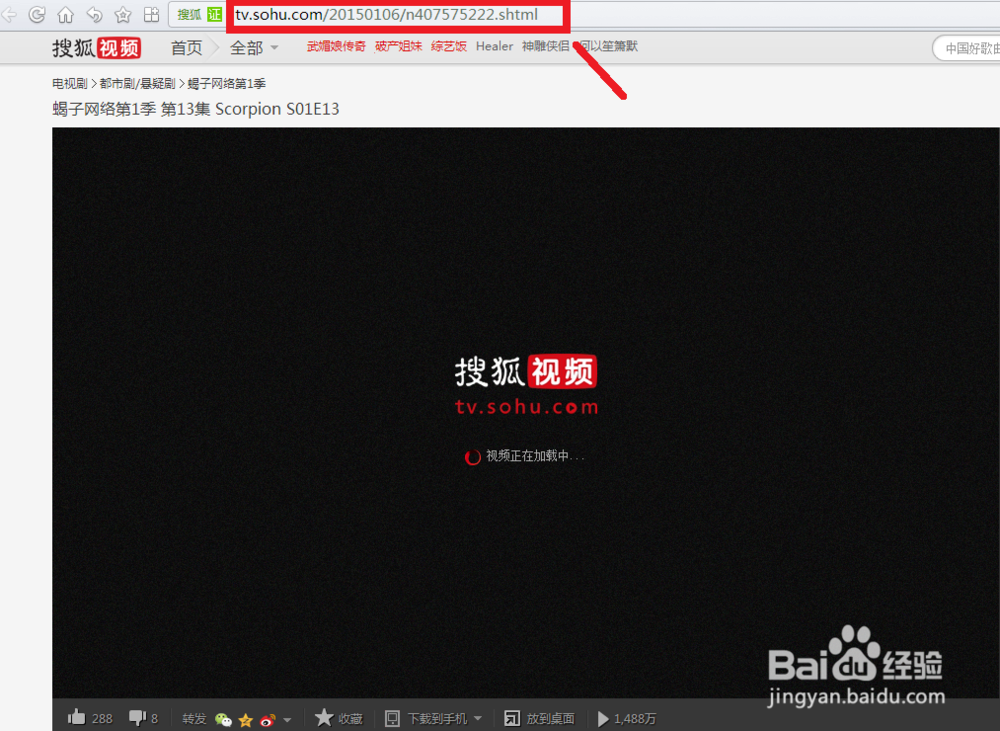Open the 综艺饭 link
1000x731 pixels.
(449, 47)
